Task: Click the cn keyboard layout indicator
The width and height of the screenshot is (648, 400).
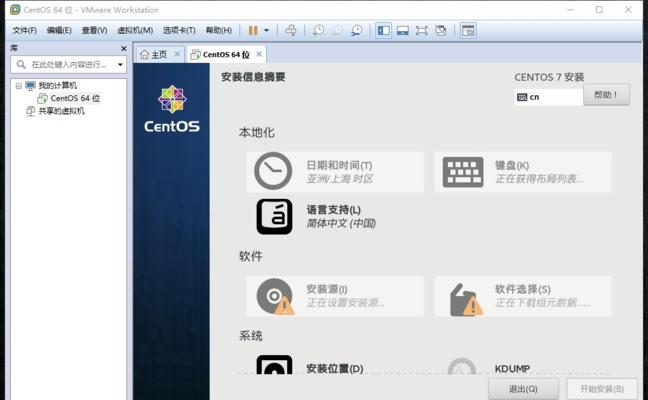Action: pyautogui.click(x=548, y=97)
